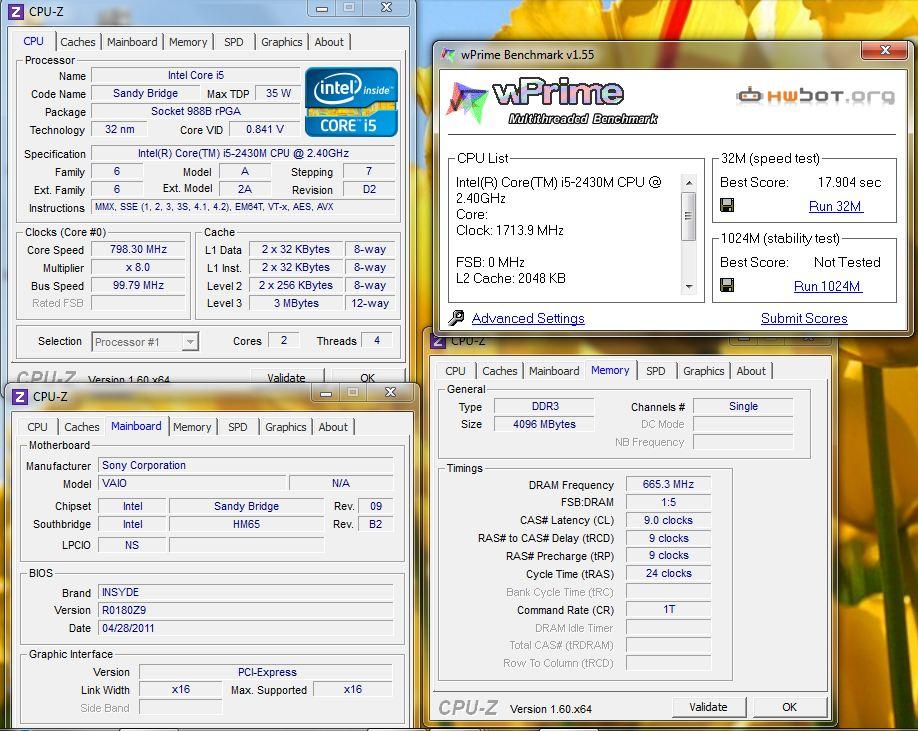Close the wPrime Benchmark window

pos(885,50)
